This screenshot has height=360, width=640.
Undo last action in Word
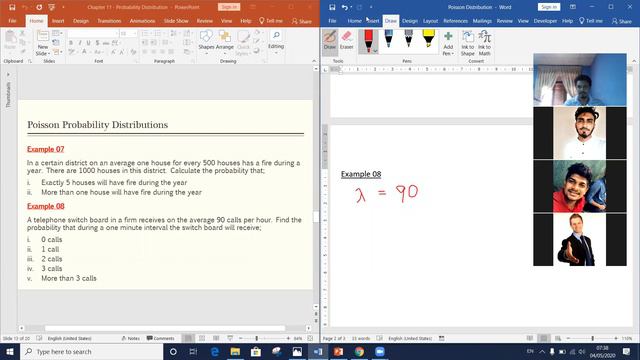[x=345, y=7]
